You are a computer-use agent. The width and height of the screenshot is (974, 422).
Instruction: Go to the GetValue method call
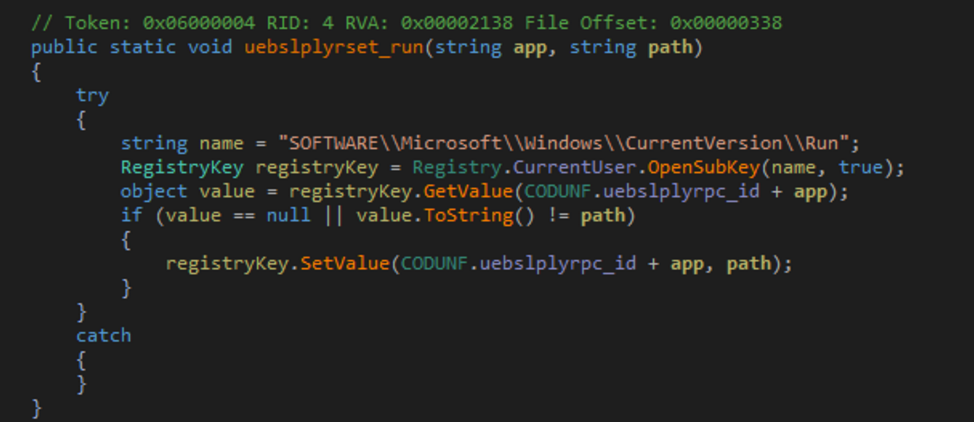pos(468,192)
